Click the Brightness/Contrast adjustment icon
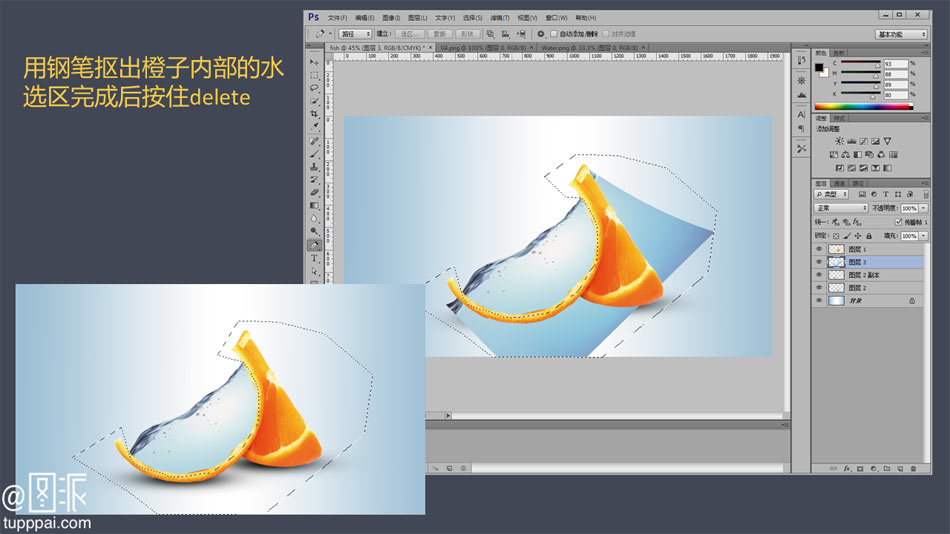The width and height of the screenshot is (950, 534). (x=839, y=141)
